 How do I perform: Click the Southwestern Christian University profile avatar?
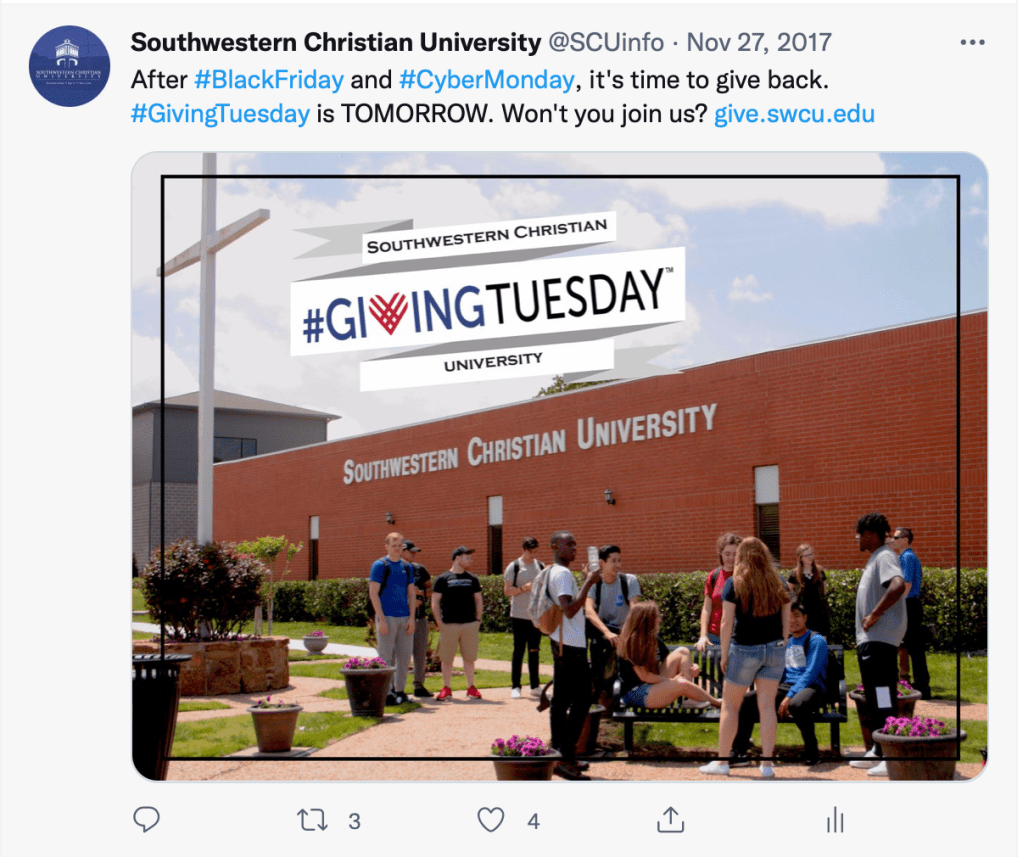[69, 66]
